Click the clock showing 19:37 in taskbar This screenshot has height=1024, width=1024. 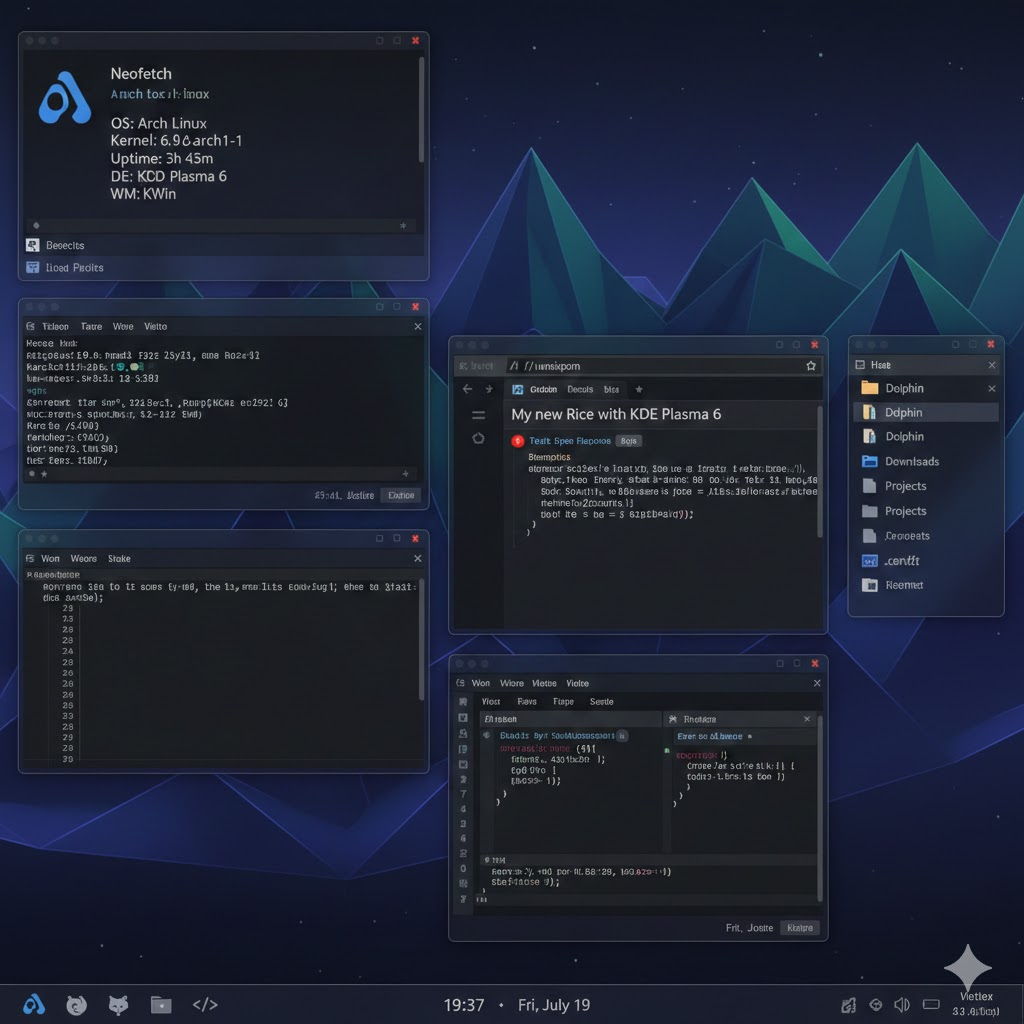coord(463,1005)
